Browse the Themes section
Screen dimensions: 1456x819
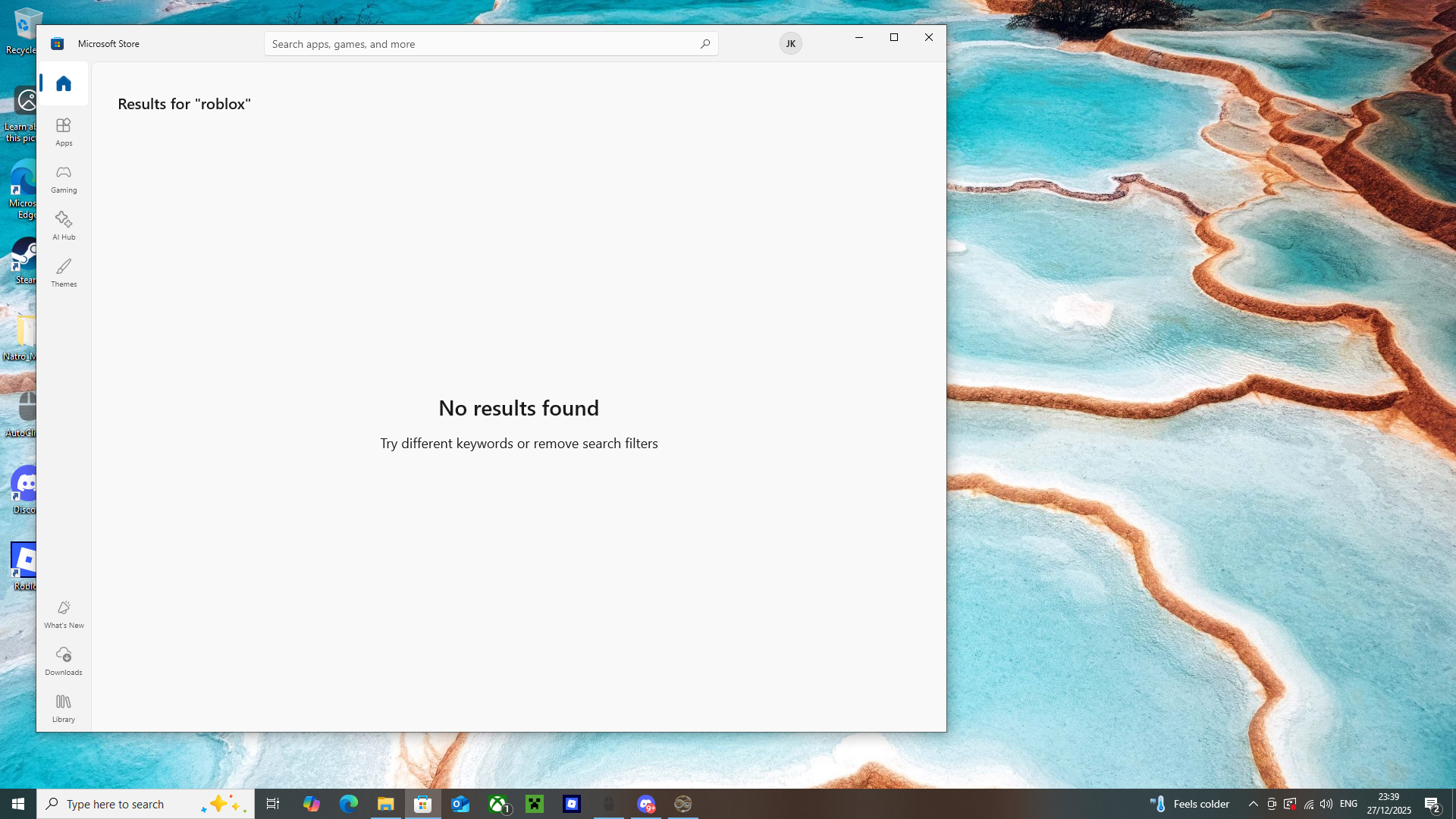64,272
